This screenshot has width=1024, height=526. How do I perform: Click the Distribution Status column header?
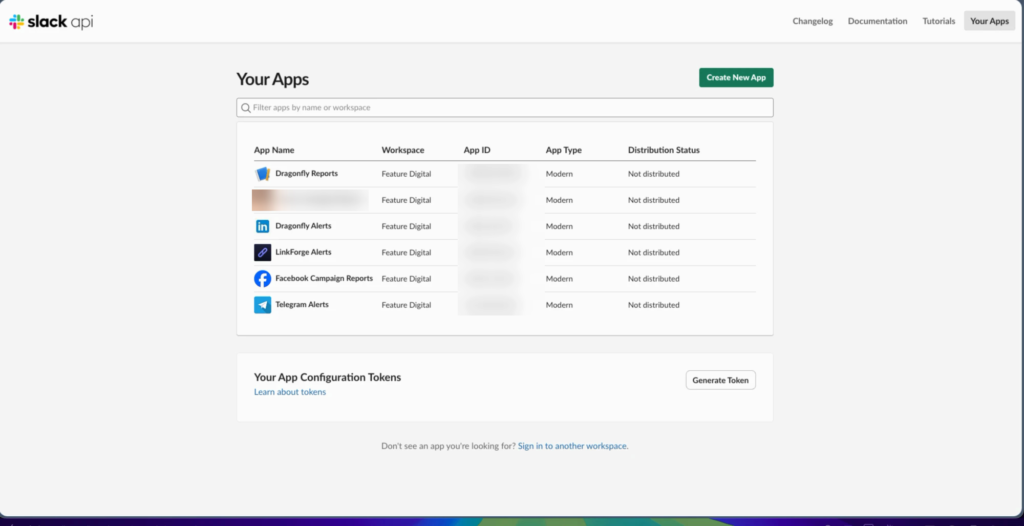click(664, 150)
